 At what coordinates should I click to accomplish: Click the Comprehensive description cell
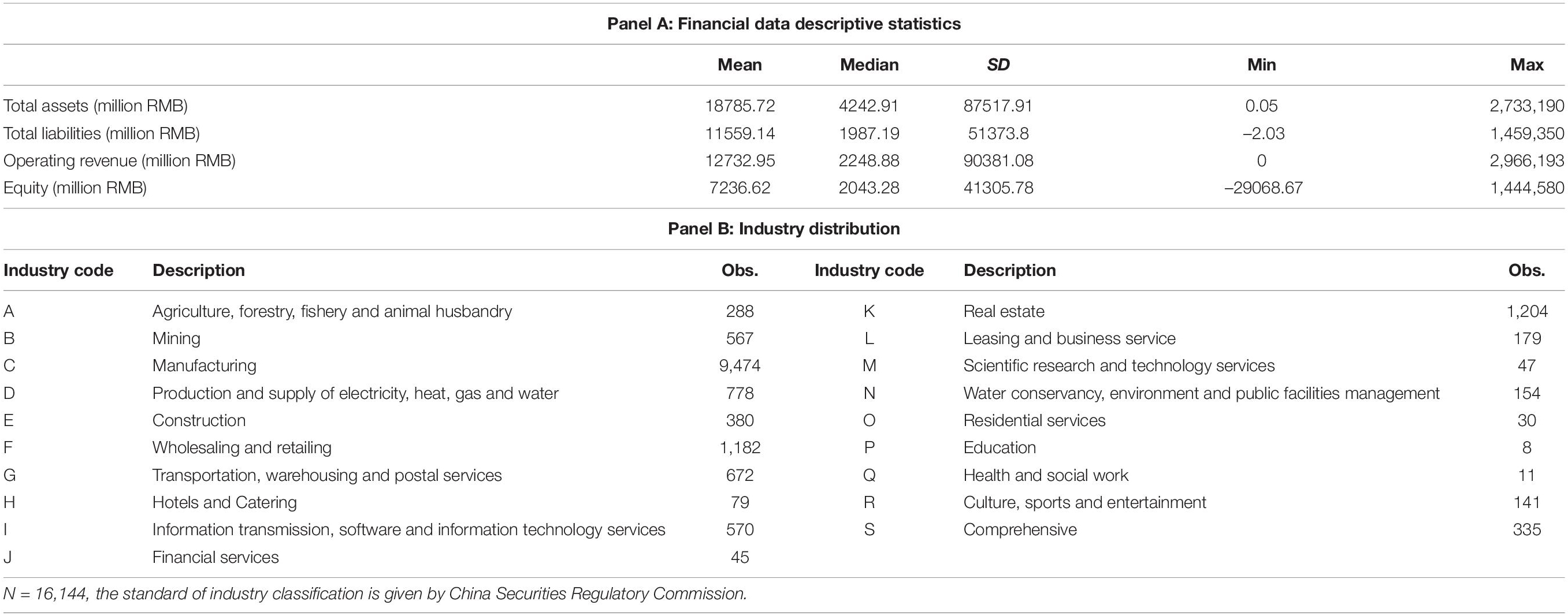(1020, 529)
